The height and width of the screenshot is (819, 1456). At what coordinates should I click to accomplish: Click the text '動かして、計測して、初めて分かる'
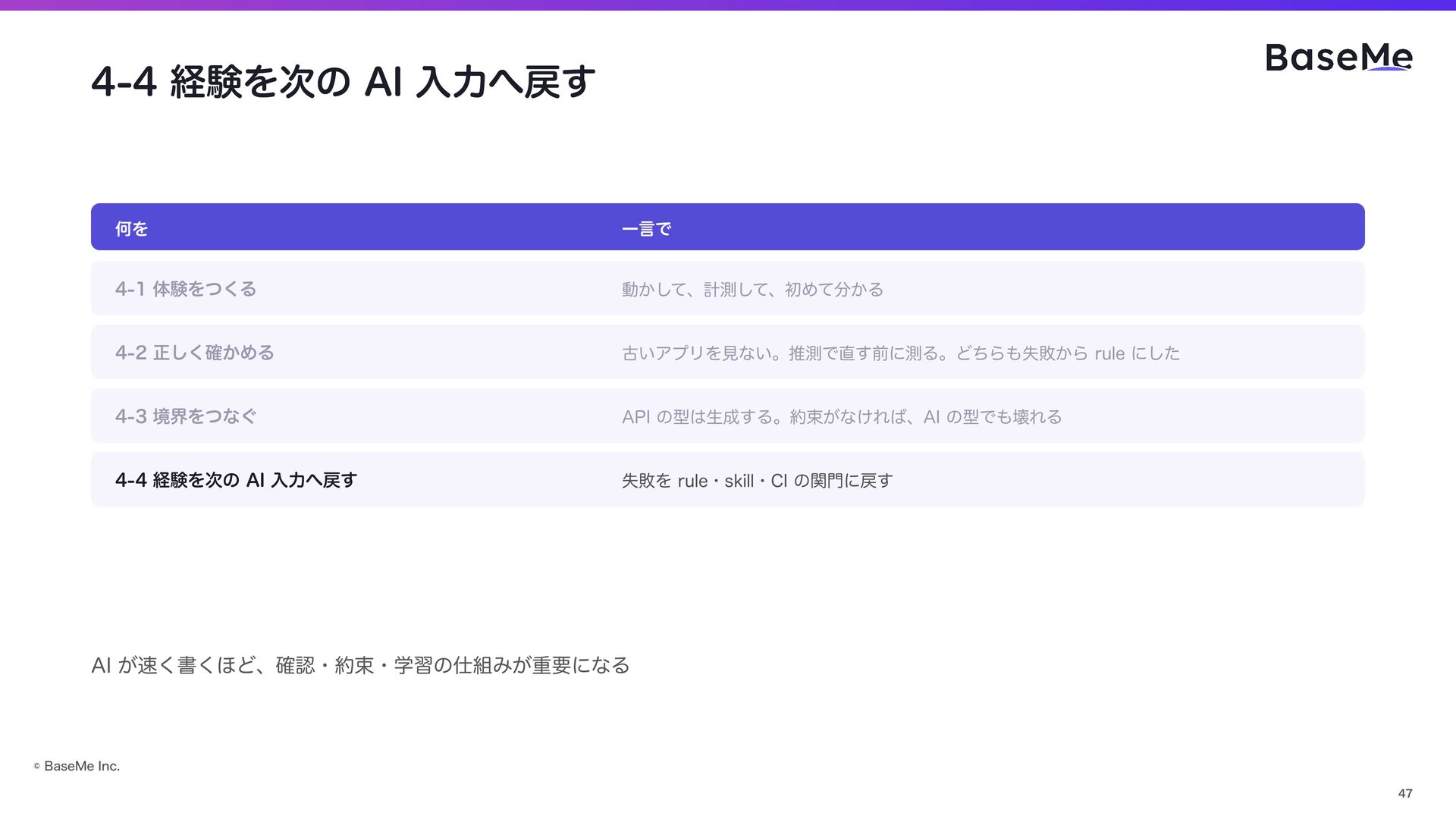tap(752, 289)
